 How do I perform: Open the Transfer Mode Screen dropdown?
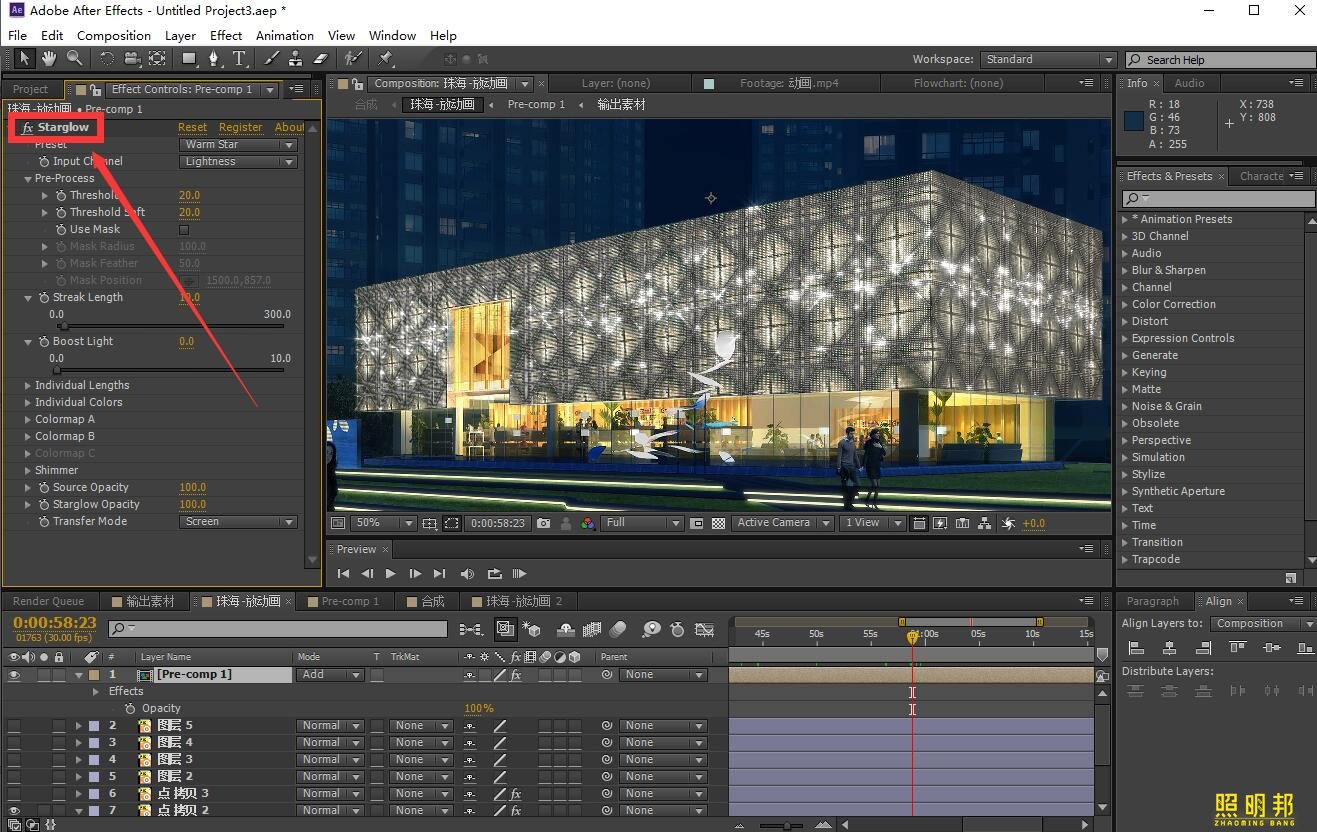(238, 522)
